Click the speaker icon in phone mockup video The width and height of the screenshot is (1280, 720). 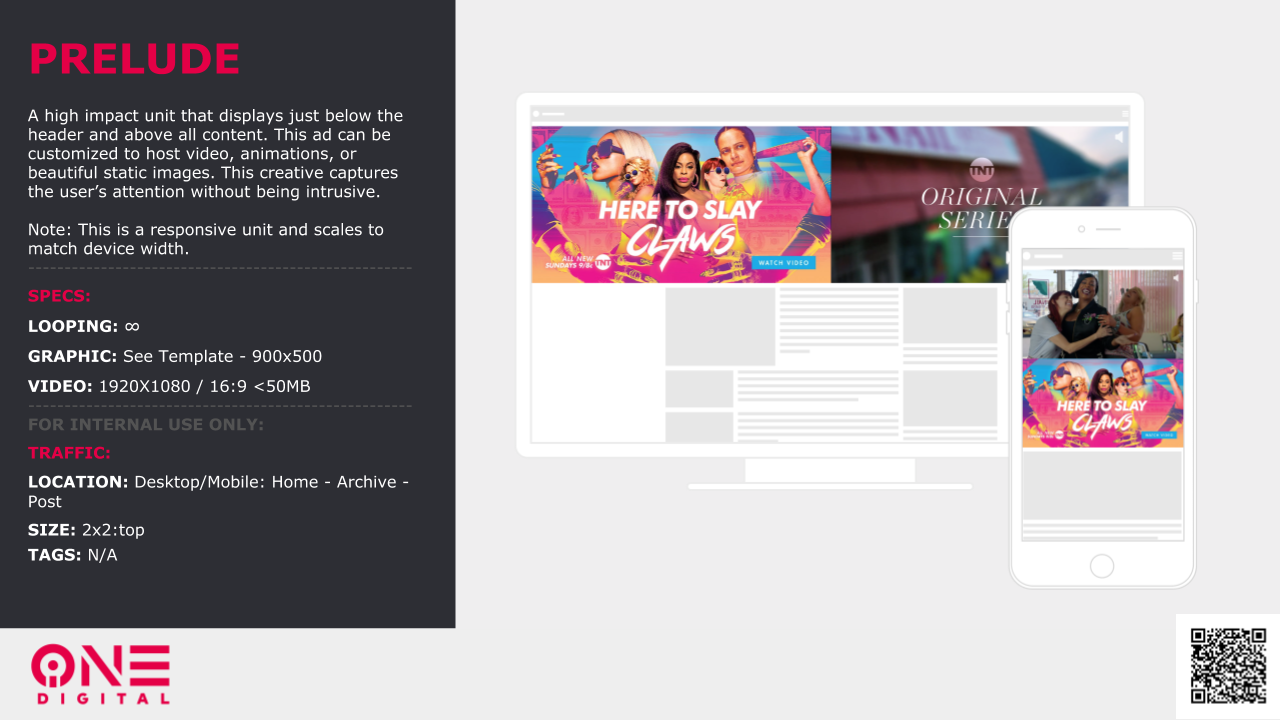coord(1175,278)
